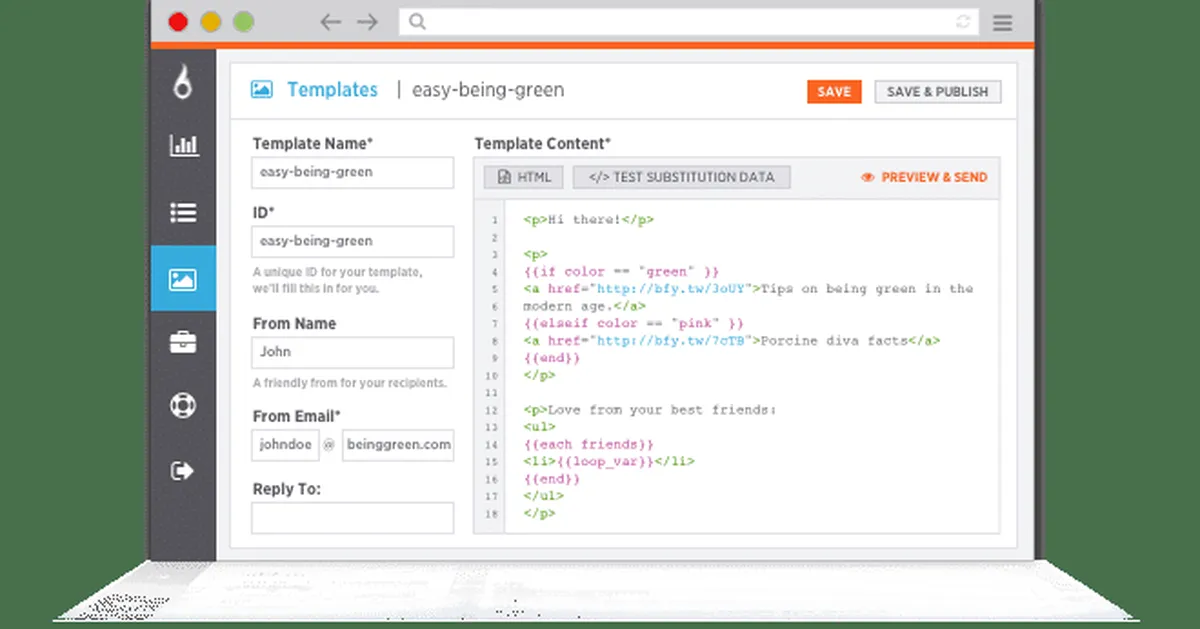
Task: Click the browser hamburger menu icon
Action: 1002,22
